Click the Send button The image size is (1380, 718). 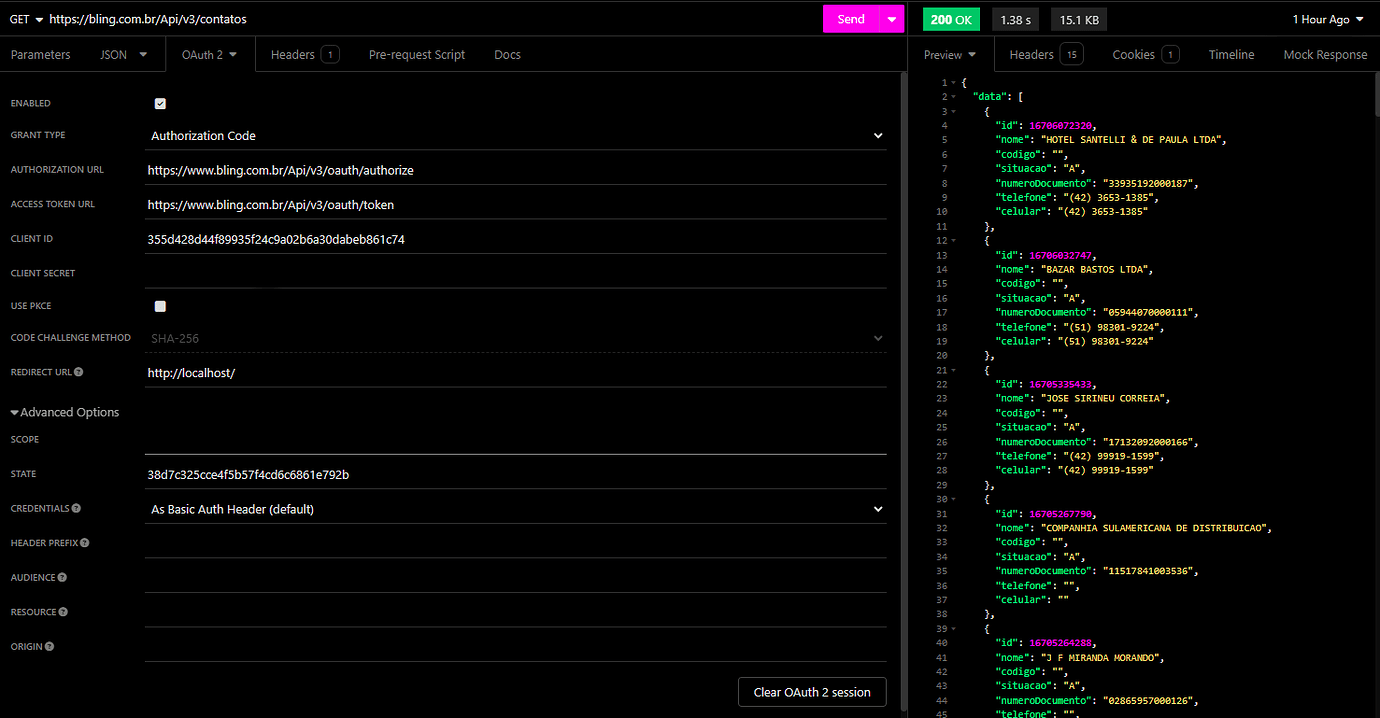[850, 18]
